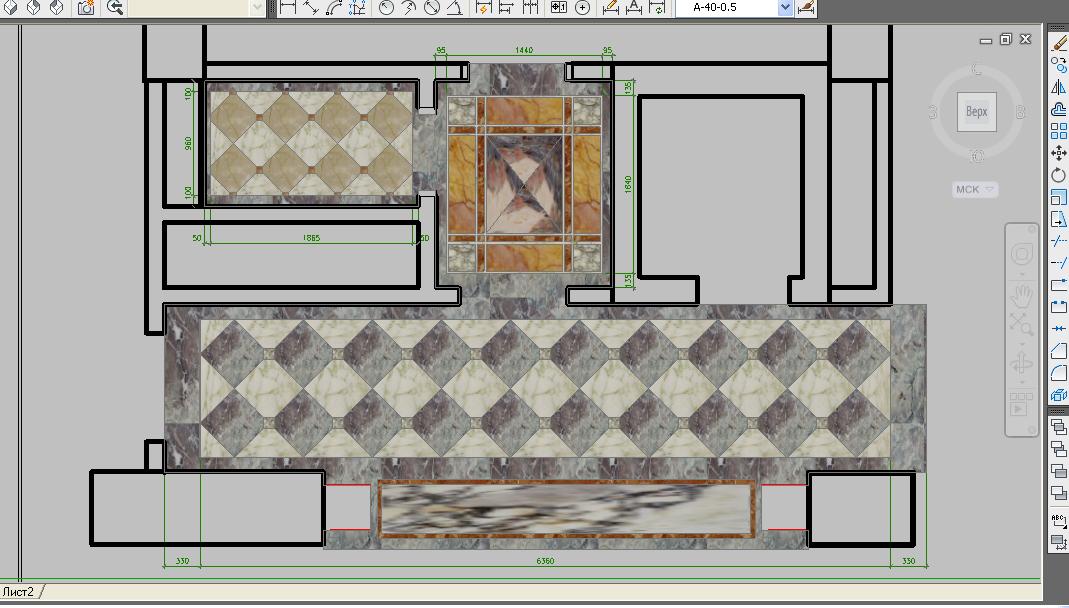Viewport: 1069px width, 608px height.
Task: Click the Zoom extents tool in navigation bar
Action: (x=1021, y=324)
